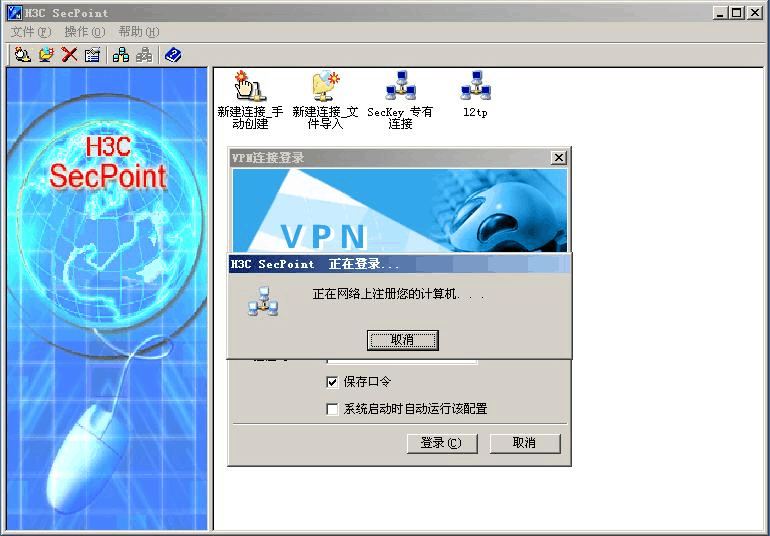Click 取消 beside the 登录 button
The height and width of the screenshot is (536, 770).
pos(524,443)
